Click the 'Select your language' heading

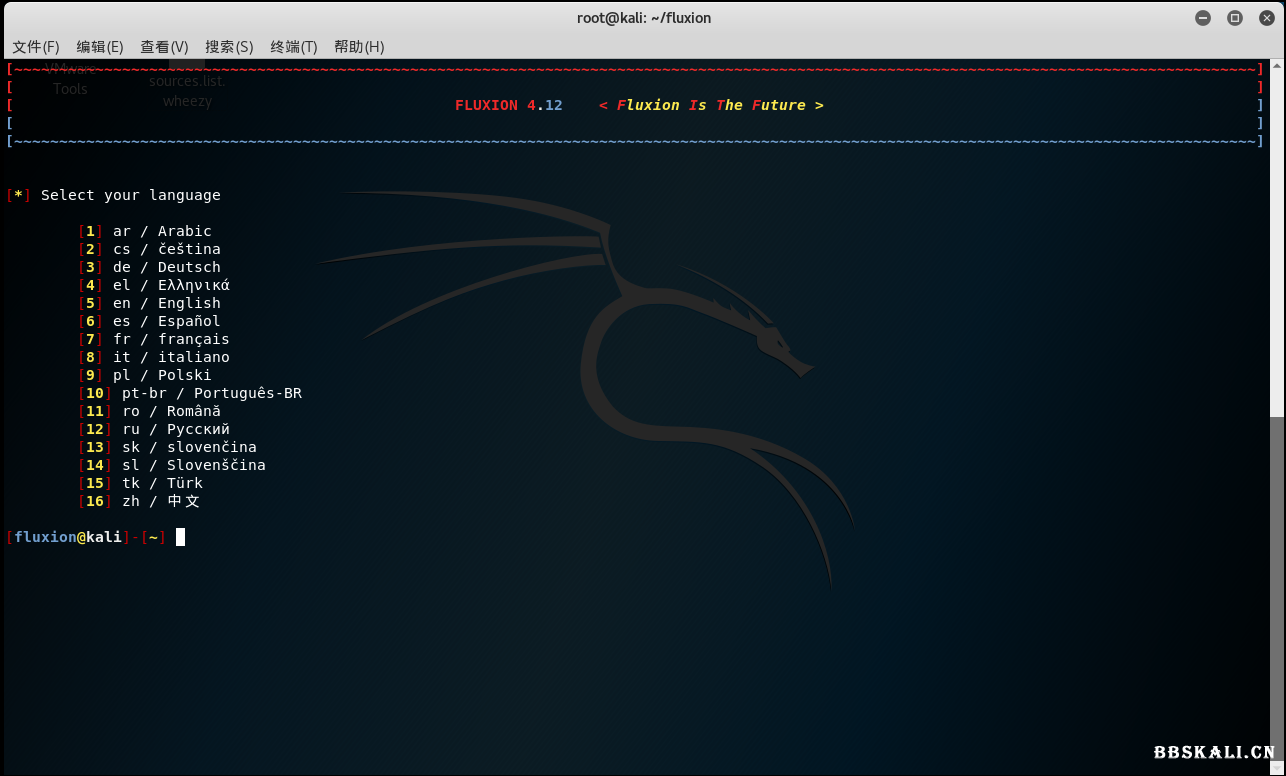click(x=130, y=195)
